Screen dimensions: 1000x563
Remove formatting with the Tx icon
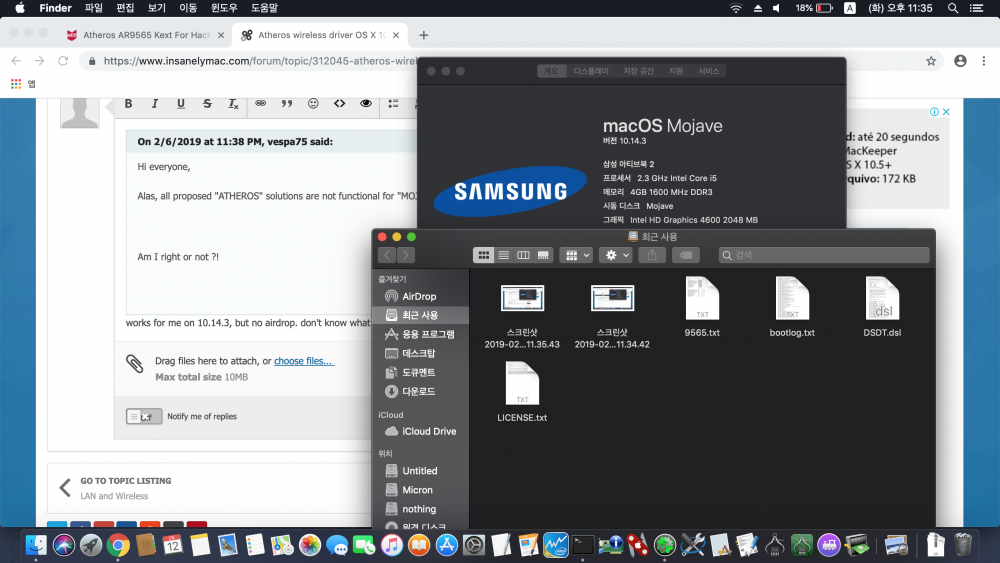tap(233, 103)
